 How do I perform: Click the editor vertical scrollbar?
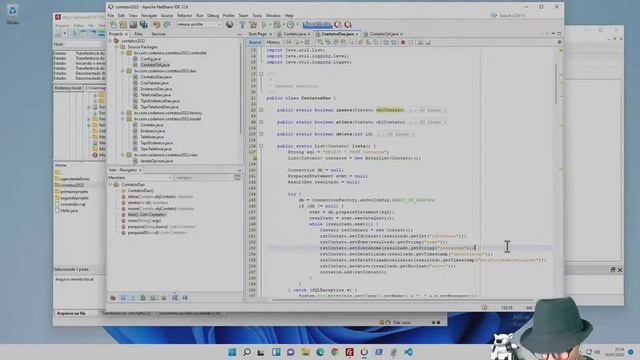point(556,84)
